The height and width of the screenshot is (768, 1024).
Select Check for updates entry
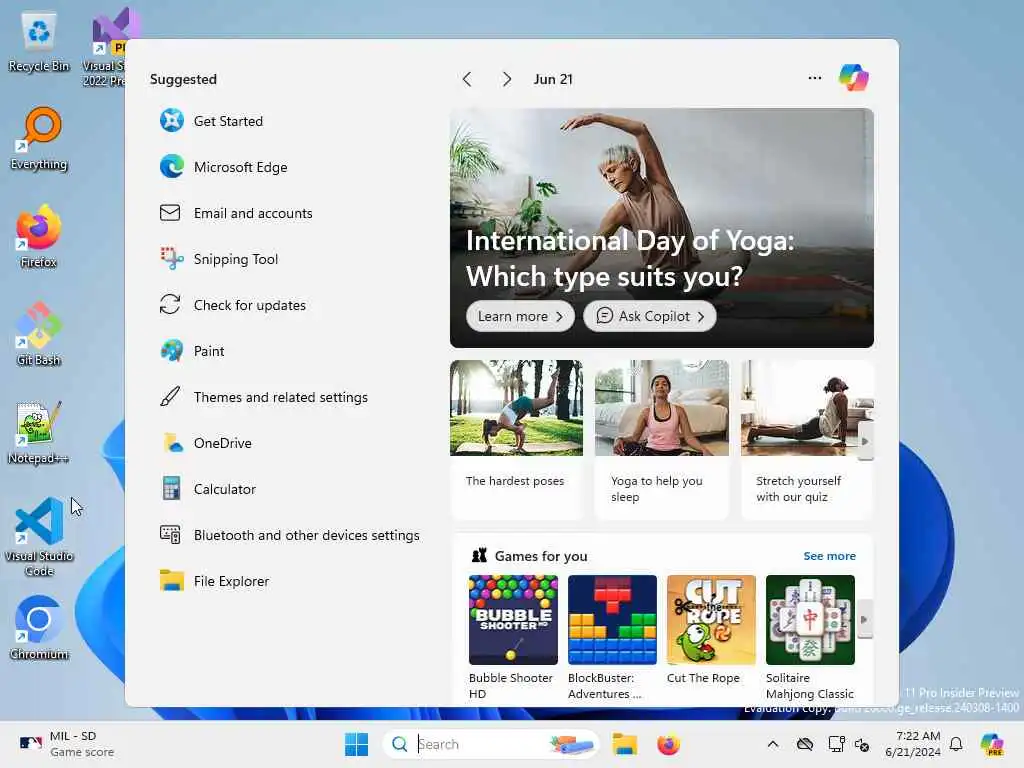(x=232, y=305)
